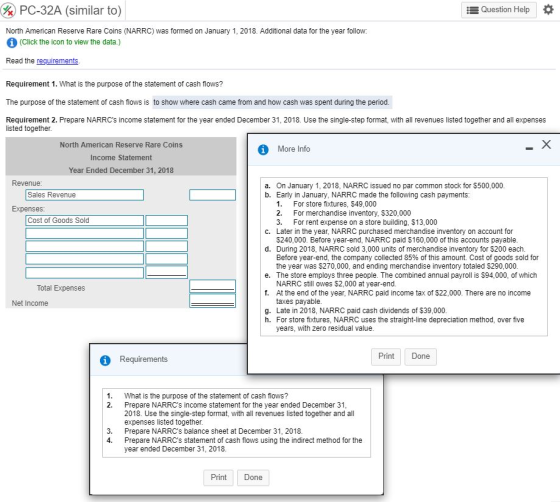560x502 pixels.
Task: Open the Question Help menu
Action: click(x=499, y=10)
